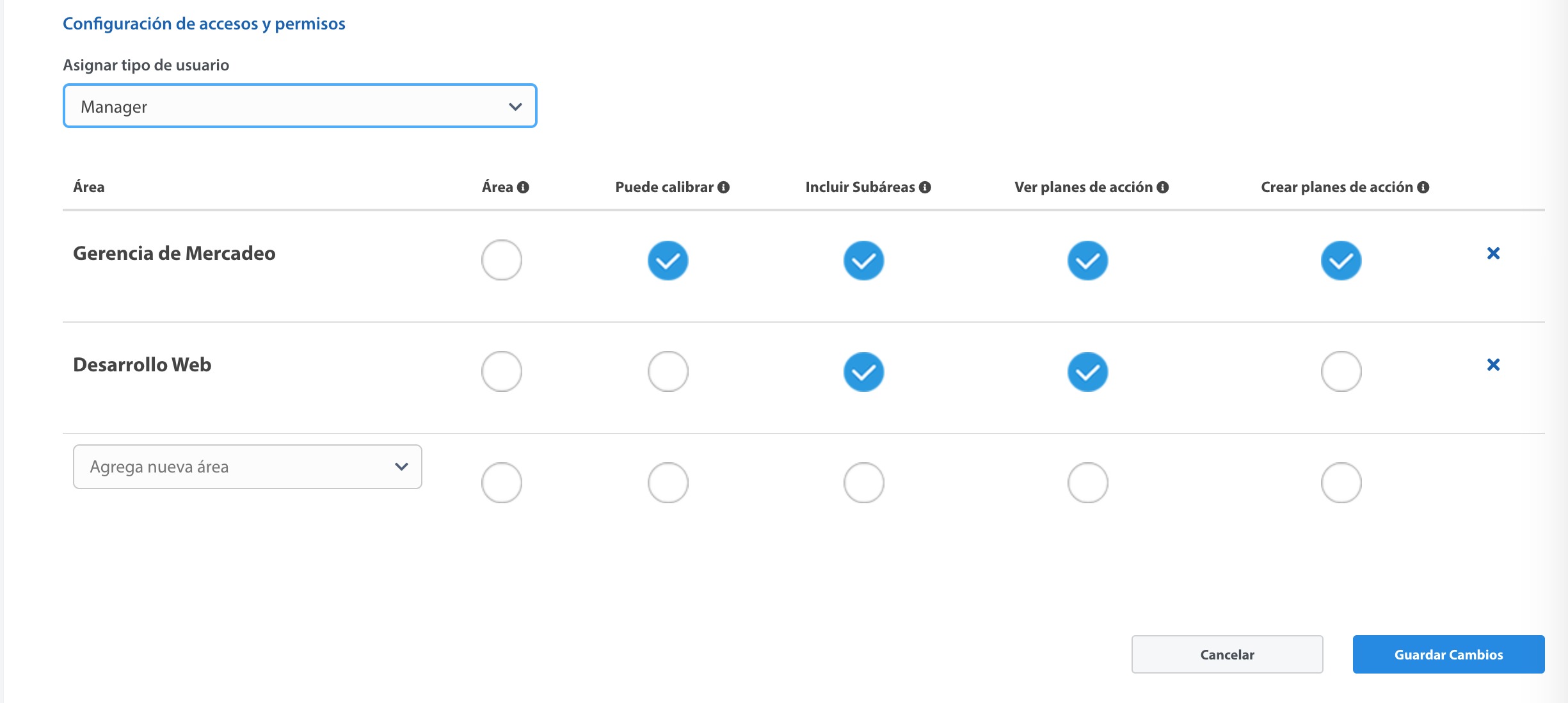Screen dimensions: 1568x703
Task: Open the Manager user type dropdown
Action: 300,106
